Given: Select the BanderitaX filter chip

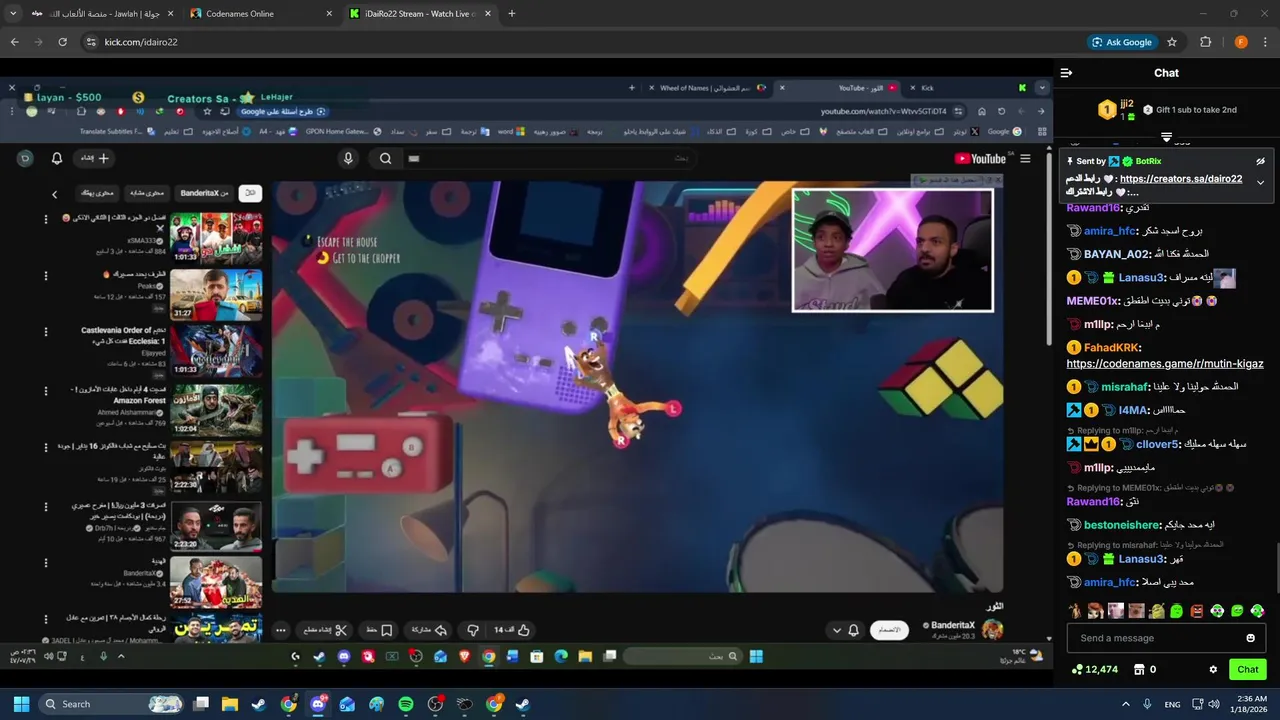Looking at the screenshot, I should pyautogui.click(x=205, y=193).
